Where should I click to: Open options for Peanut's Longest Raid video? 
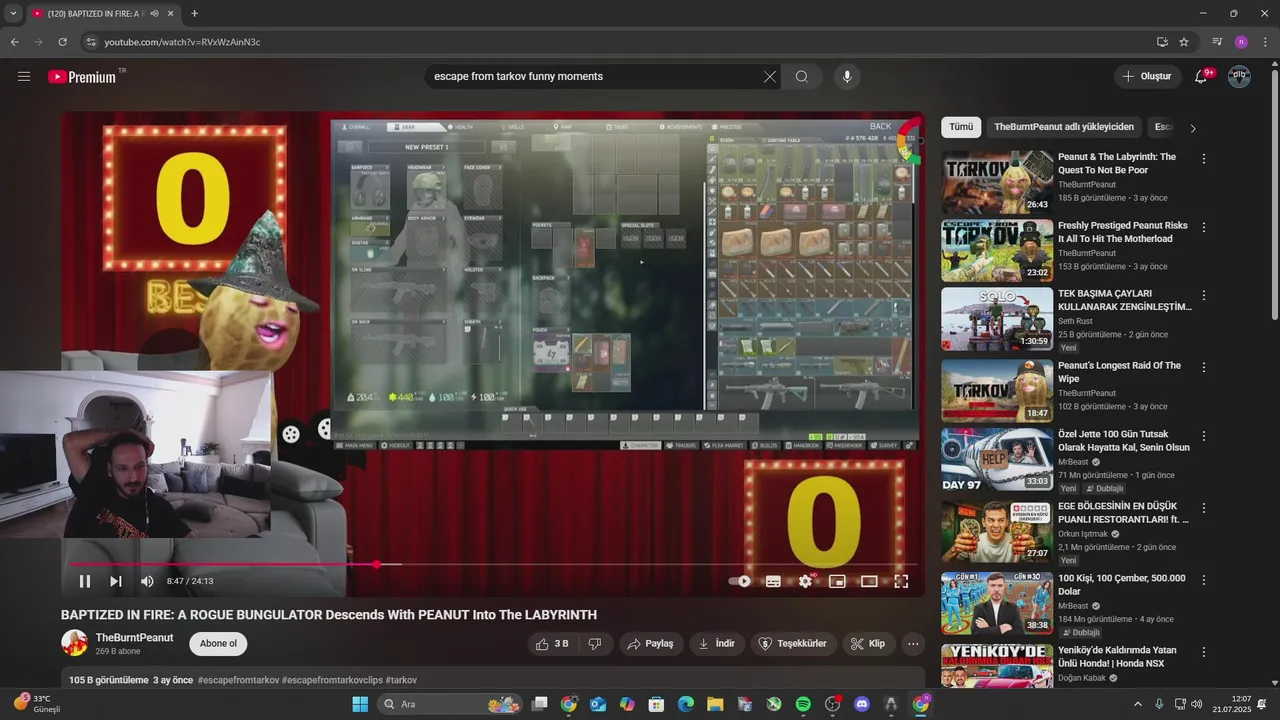(1204, 367)
